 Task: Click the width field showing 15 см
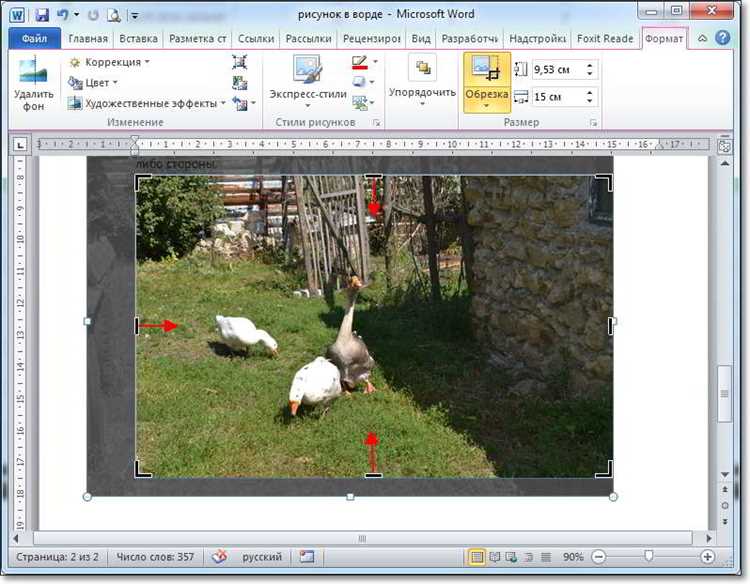point(557,97)
